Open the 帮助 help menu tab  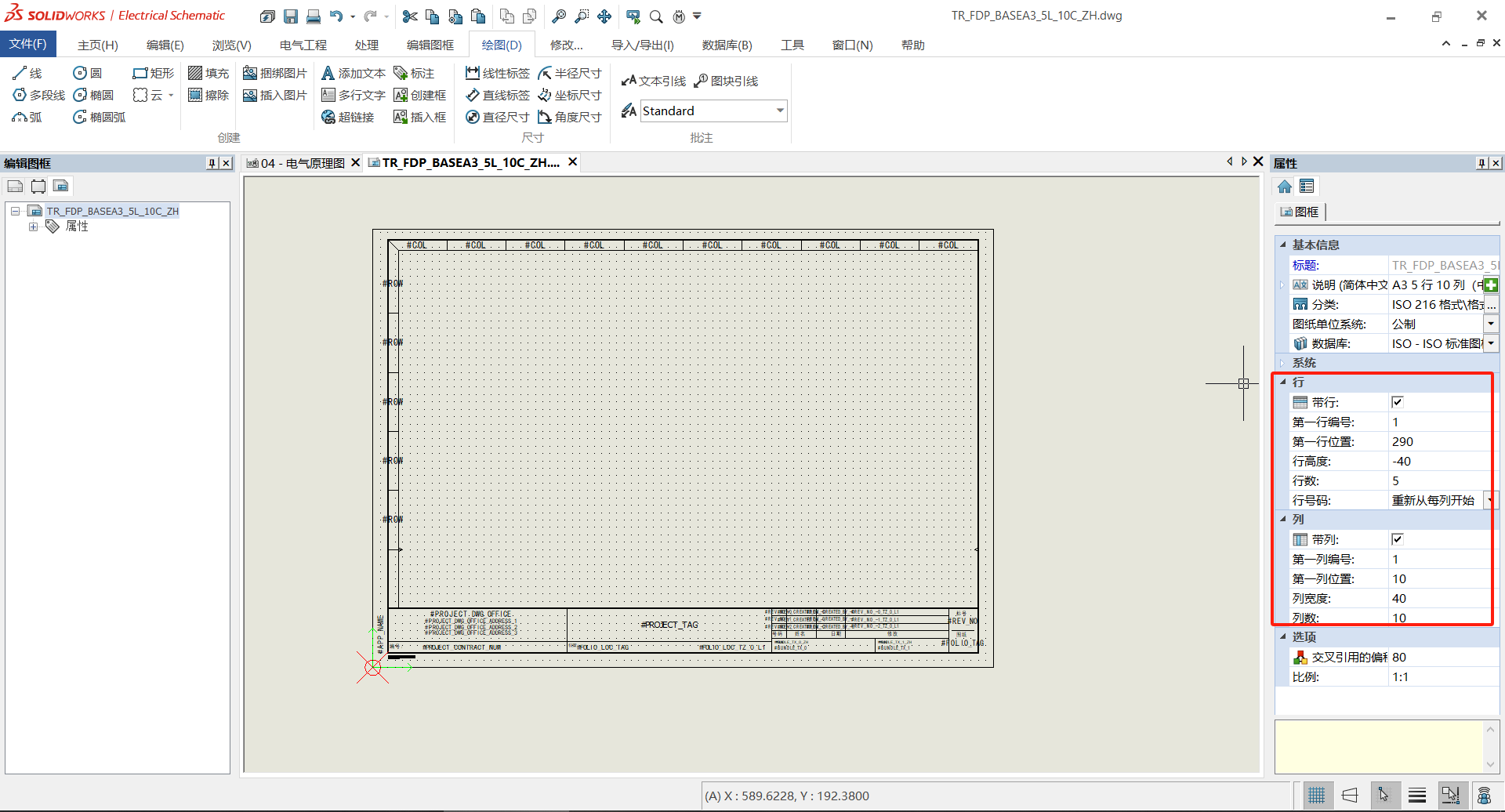912,45
